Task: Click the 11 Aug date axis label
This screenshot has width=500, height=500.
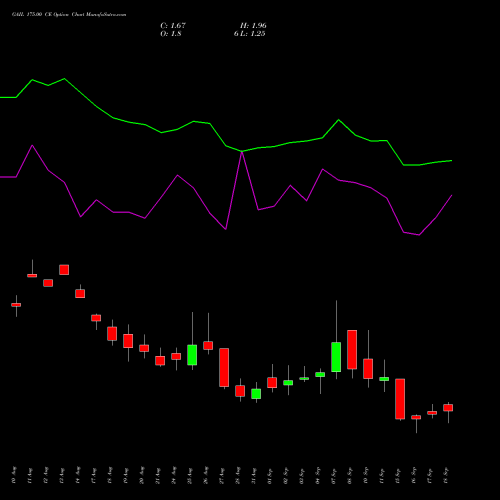Action: click(x=30, y=476)
